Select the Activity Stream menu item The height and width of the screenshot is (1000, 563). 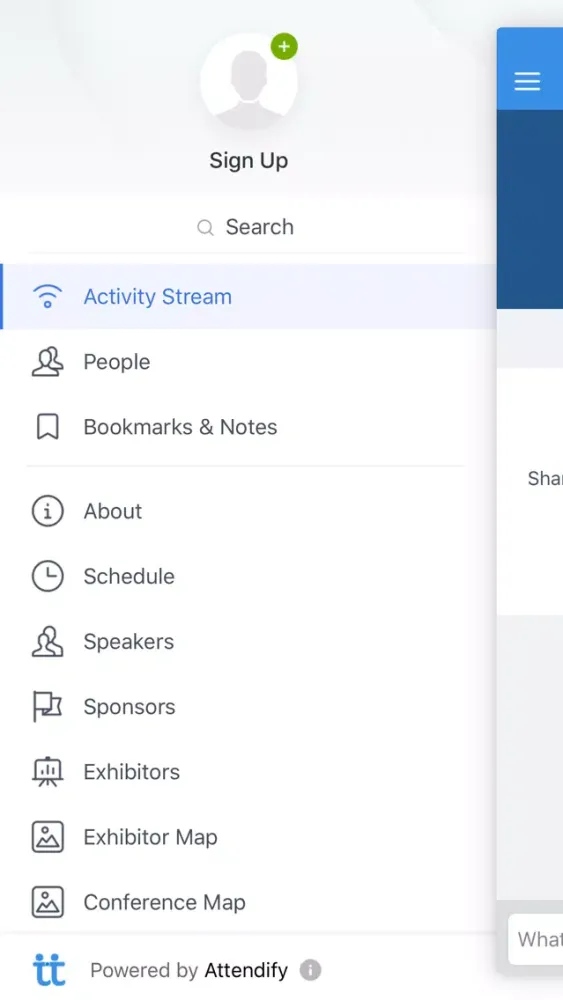coord(249,297)
